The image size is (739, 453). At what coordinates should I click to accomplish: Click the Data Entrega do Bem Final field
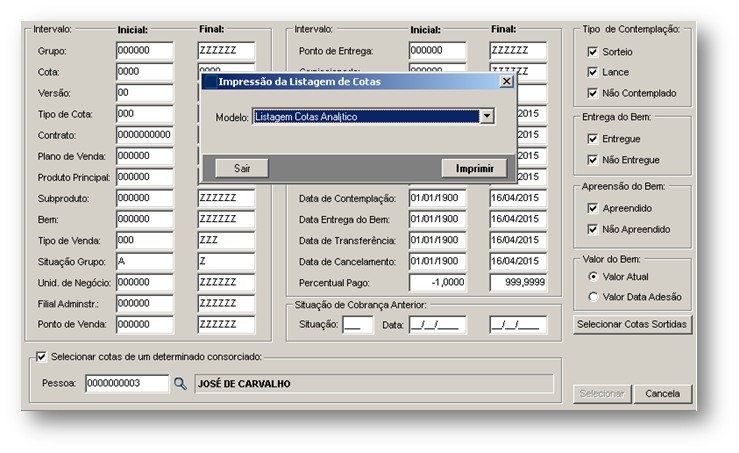518,219
